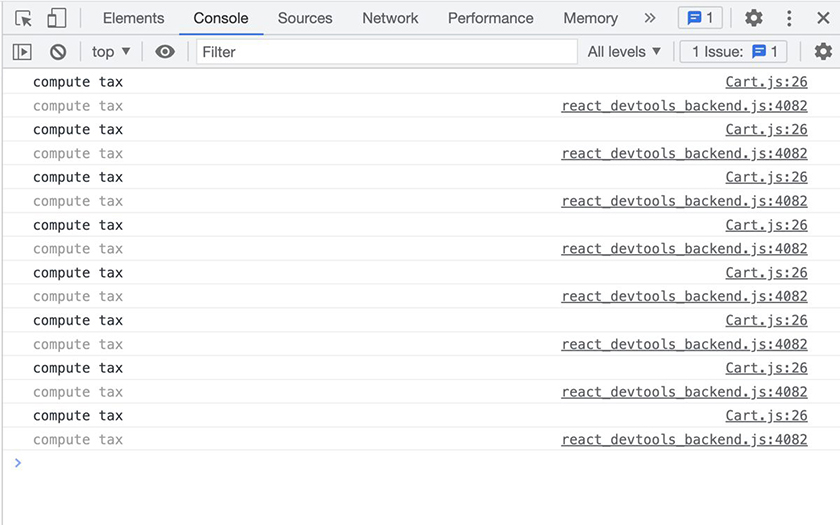Image resolution: width=840 pixels, height=525 pixels.
Task: Focus the console Filter input field
Action: click(x=386, y=52)
